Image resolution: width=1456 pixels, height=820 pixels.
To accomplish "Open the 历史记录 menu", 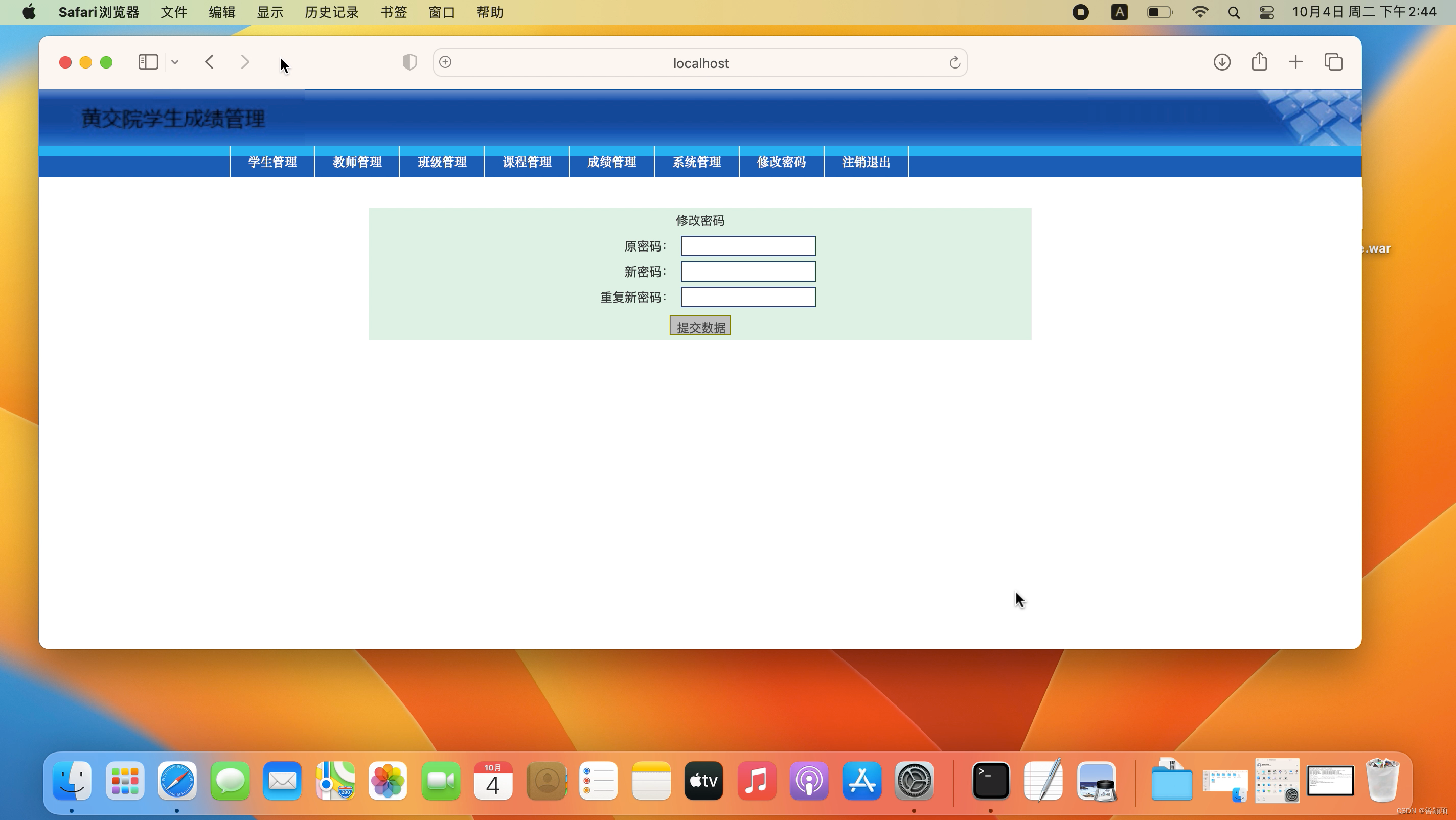I will pos(332,12).
